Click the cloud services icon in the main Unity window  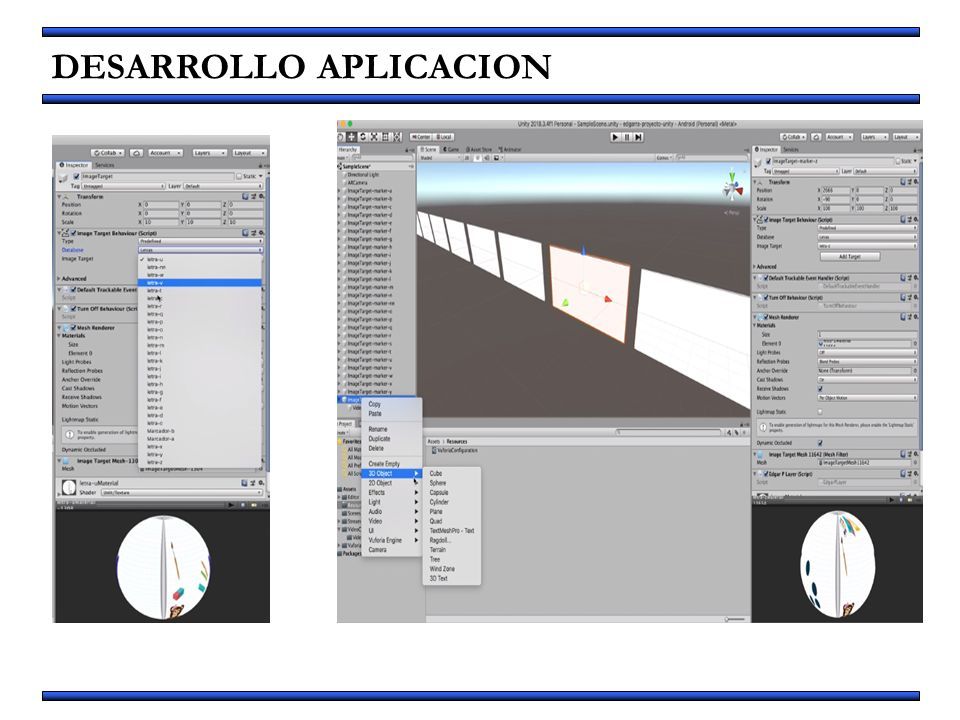coord(816,137)
